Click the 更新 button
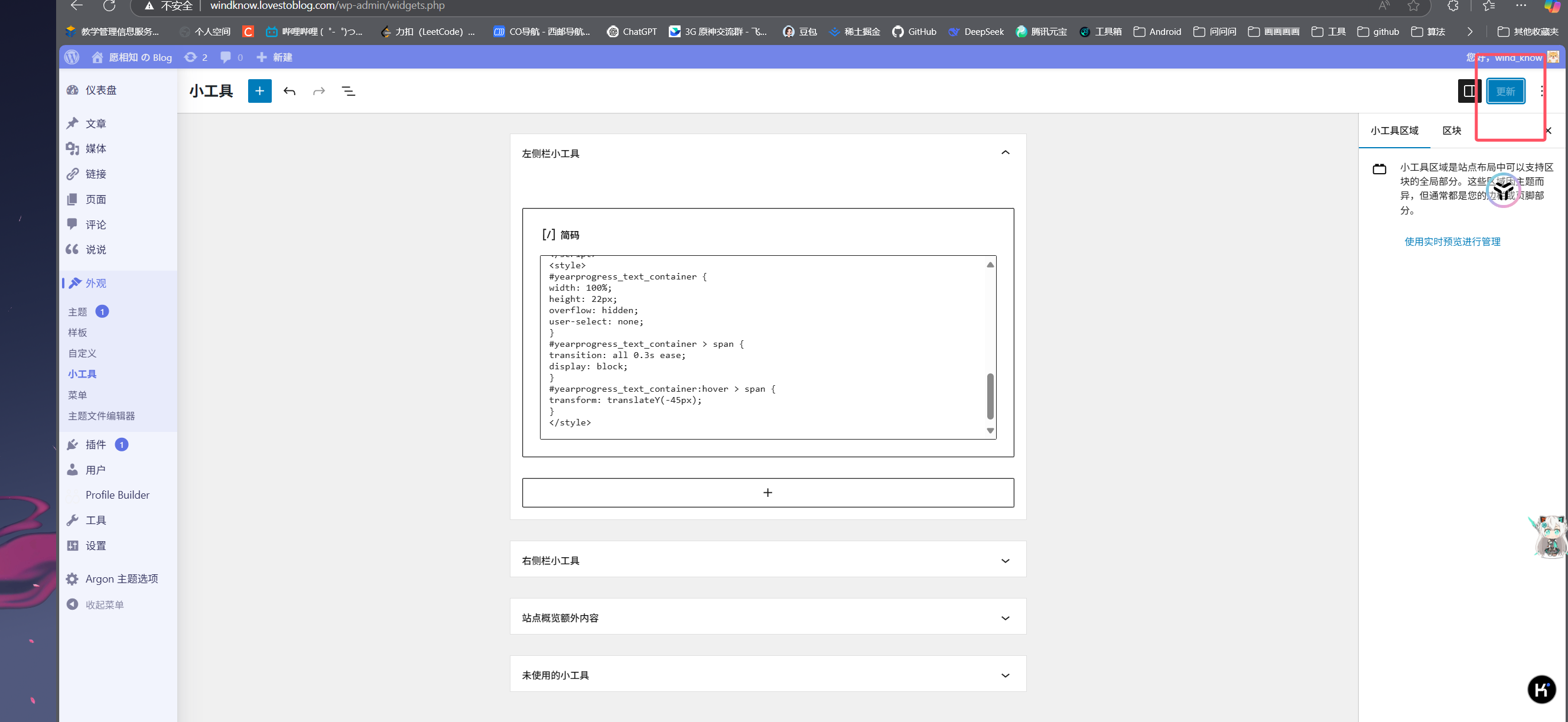Viewport: 1568px width, 722px height. pyautogui.click(x=1505, y=92)
